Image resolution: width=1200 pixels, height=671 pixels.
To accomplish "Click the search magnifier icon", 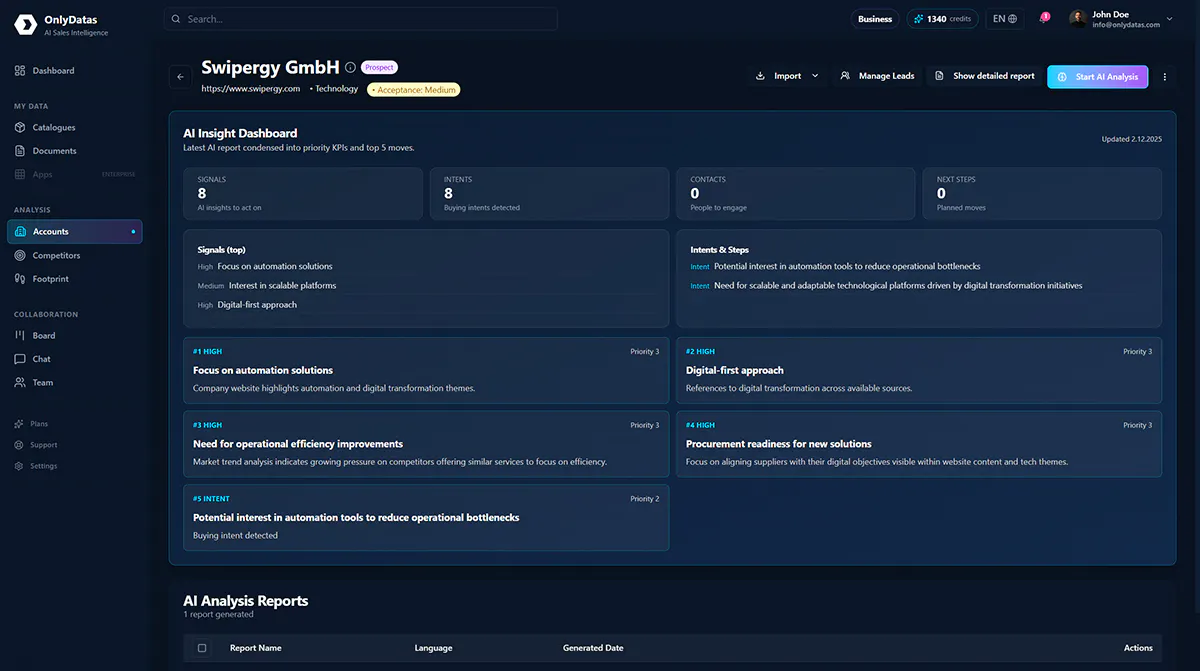I will pyautogui.click(x=177, y=19).
